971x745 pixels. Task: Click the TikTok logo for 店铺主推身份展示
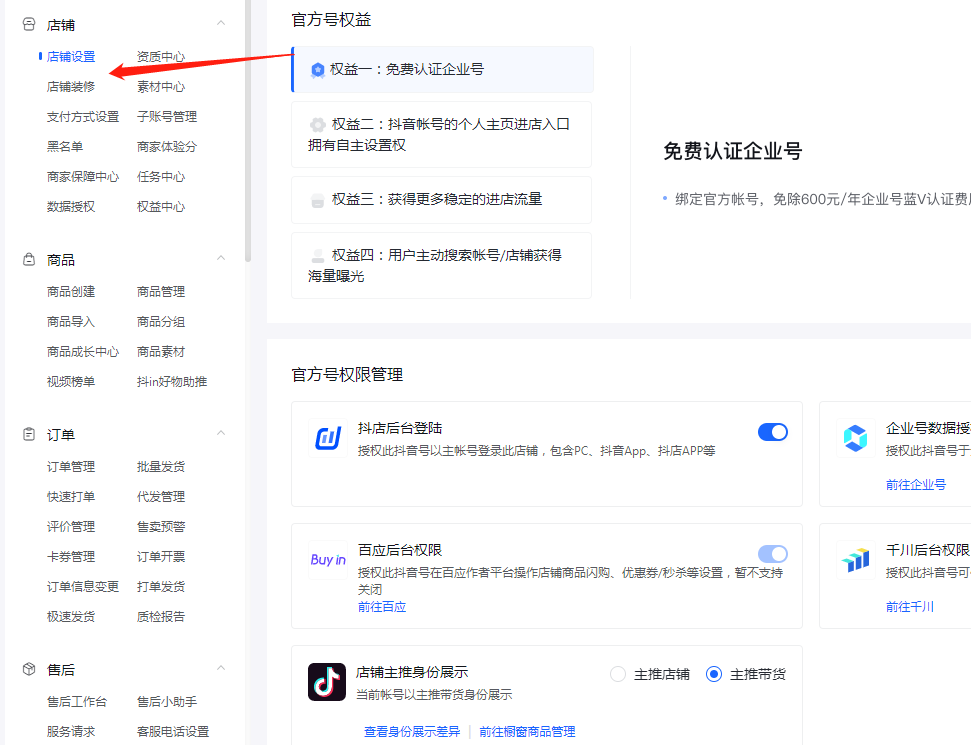327,682
